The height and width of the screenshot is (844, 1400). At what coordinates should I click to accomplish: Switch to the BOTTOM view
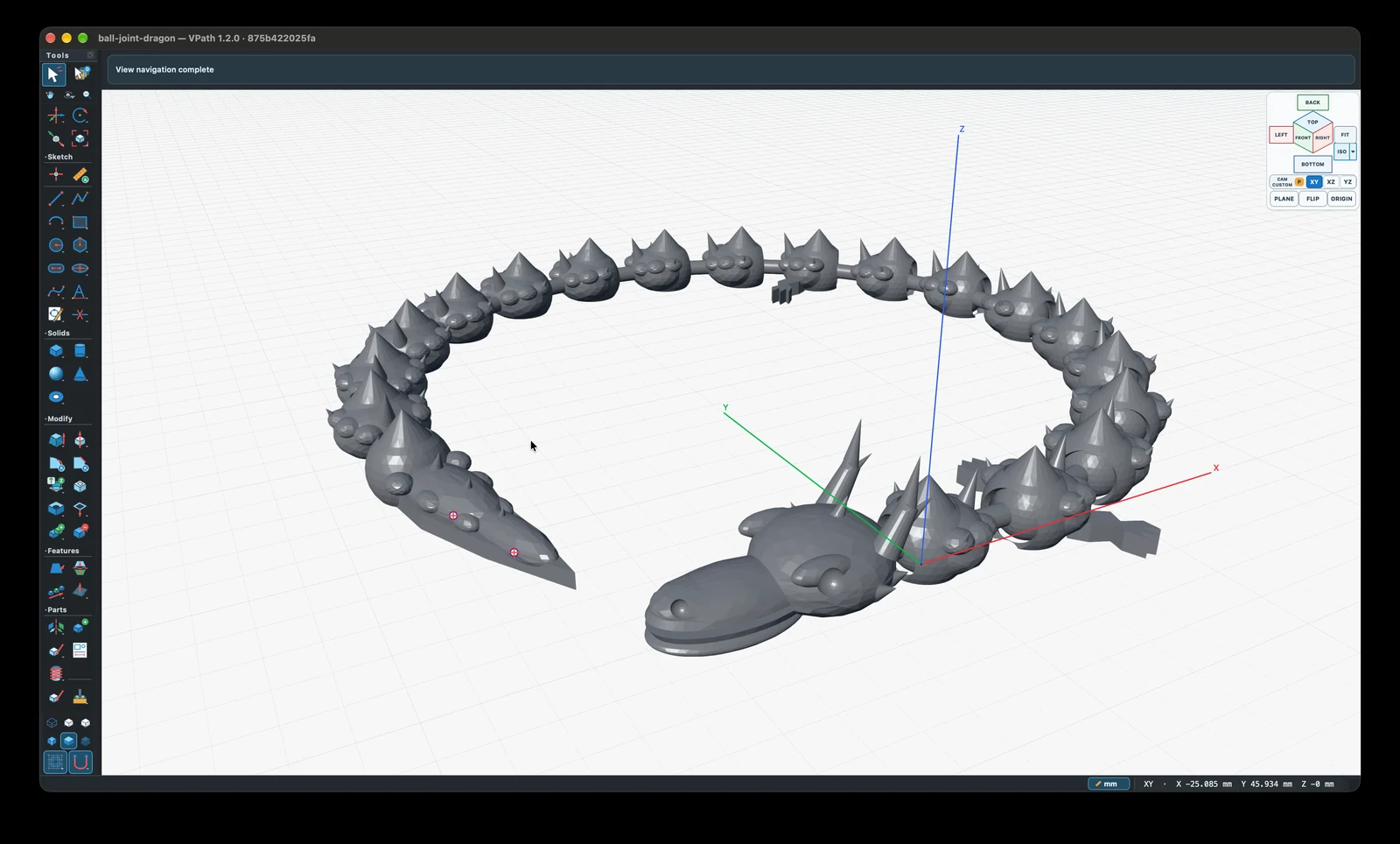tap(1312, 164)
